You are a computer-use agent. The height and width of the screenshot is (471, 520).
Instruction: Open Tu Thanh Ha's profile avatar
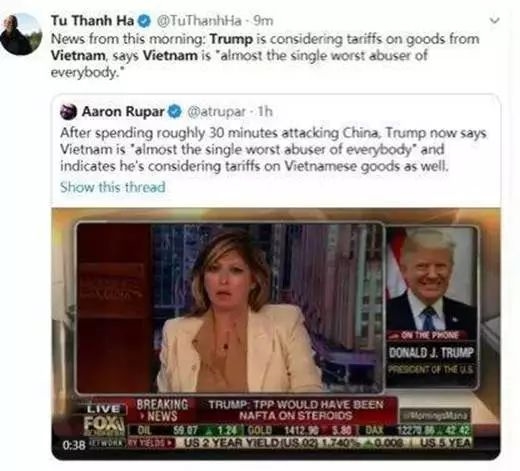[21, 34]
